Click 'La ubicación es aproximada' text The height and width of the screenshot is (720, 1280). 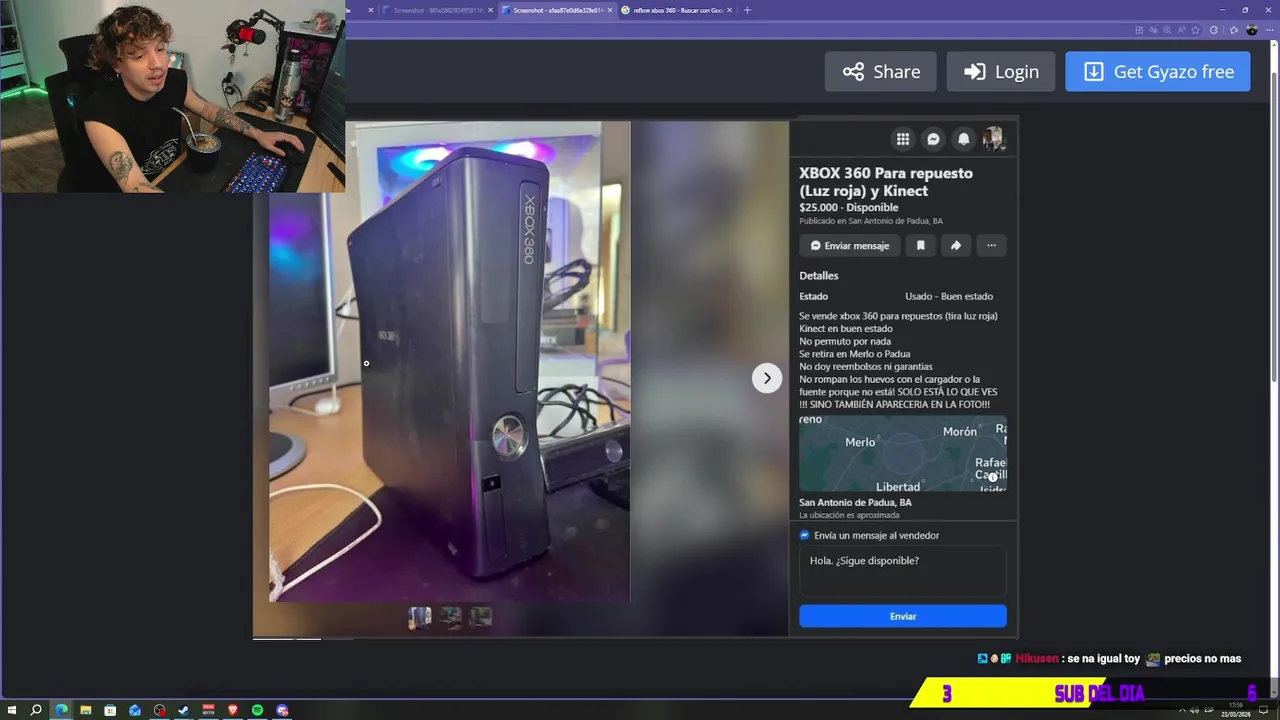(849, 515)
